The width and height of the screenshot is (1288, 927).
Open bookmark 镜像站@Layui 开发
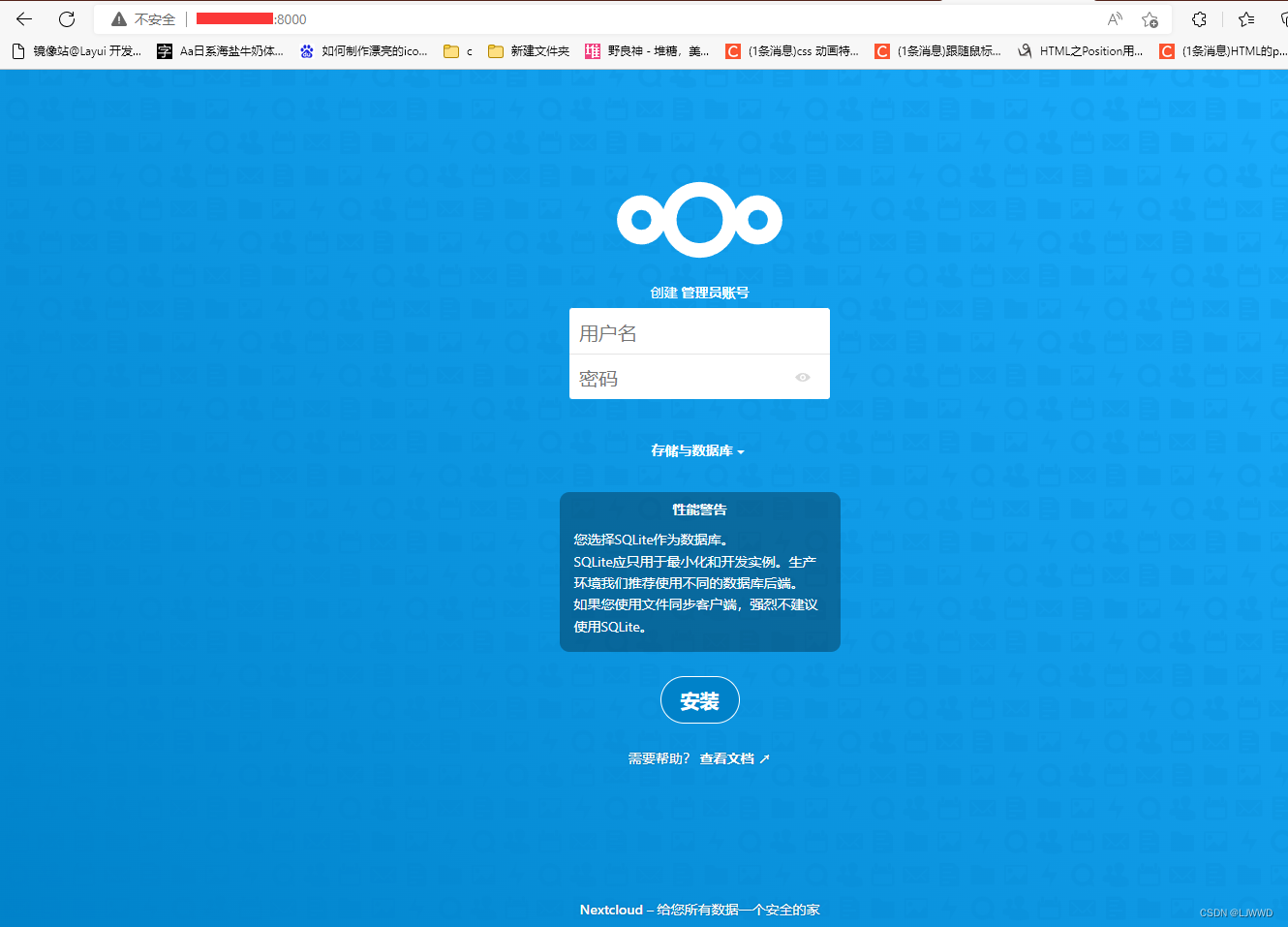[x=77, y=51]
